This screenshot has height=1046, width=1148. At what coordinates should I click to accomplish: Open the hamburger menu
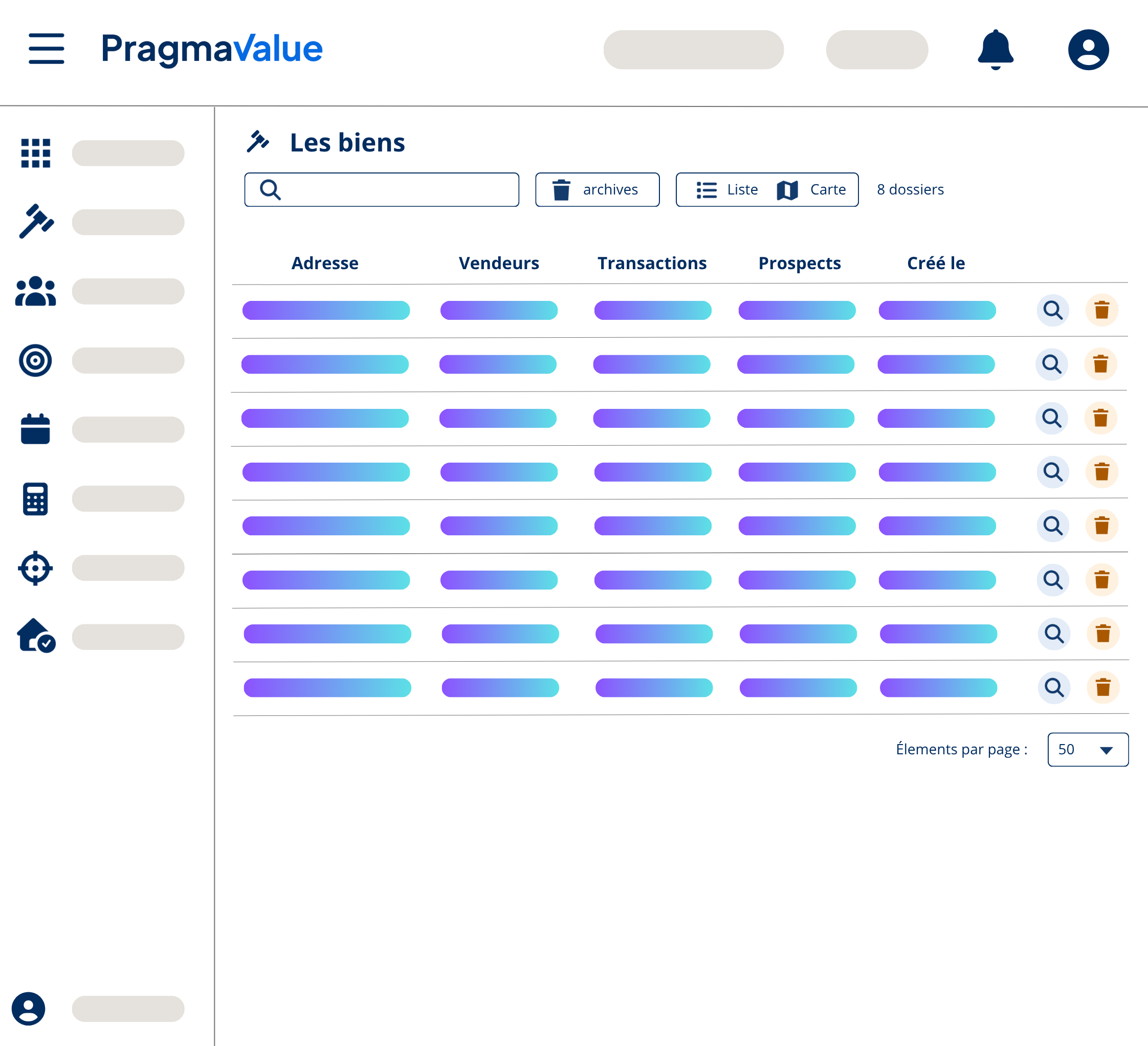click(46, 49)
